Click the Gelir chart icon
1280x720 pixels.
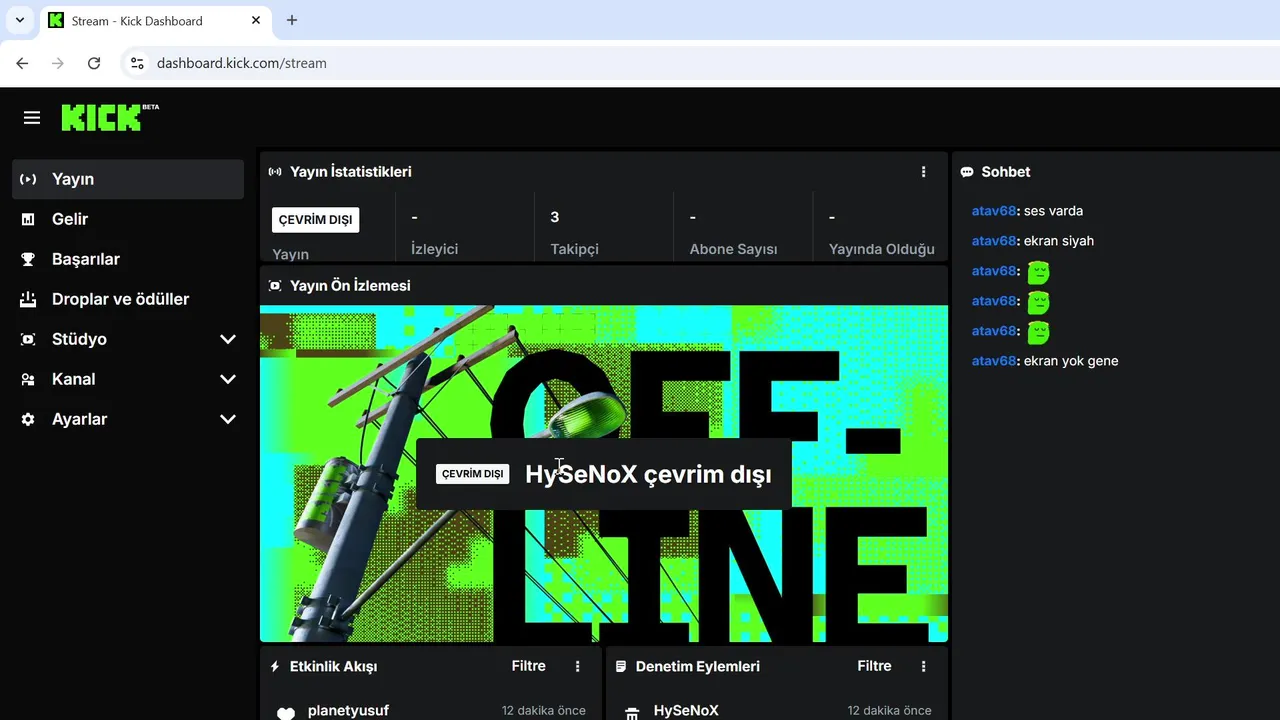point(28,219)
